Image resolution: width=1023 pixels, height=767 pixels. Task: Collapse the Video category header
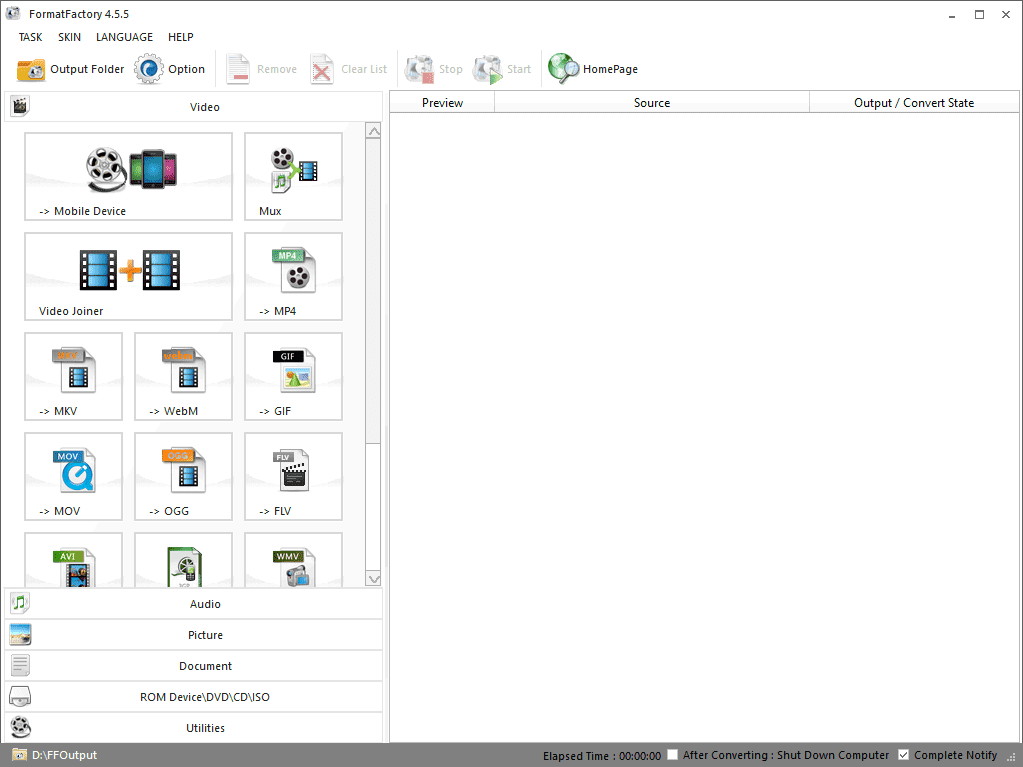[194, 106]
